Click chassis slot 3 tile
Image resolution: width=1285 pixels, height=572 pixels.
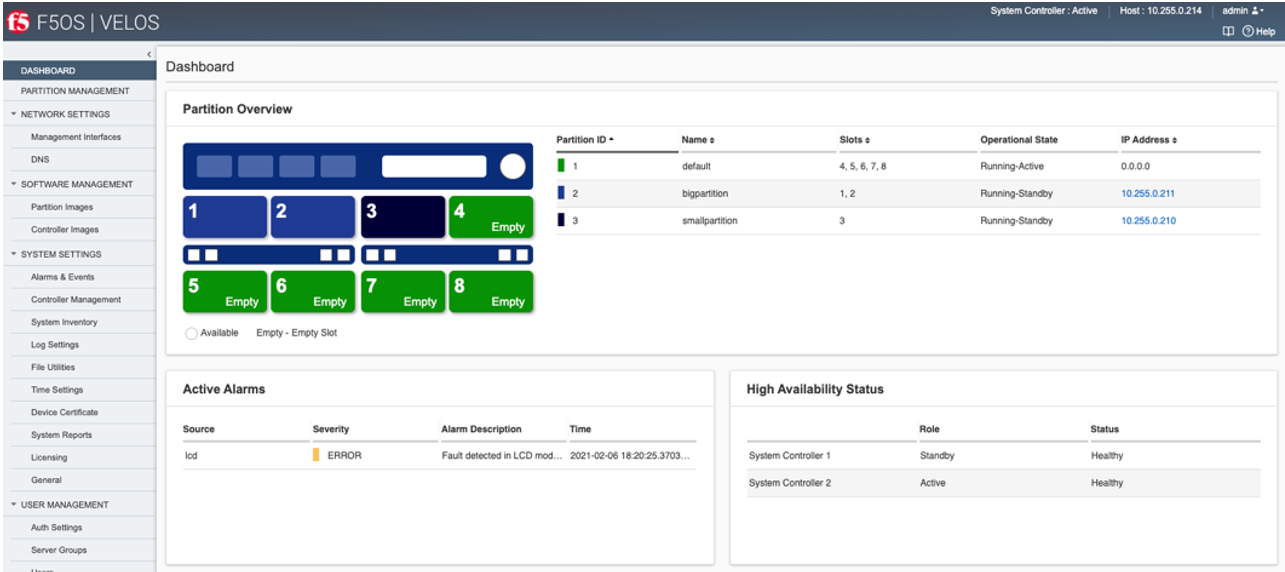(x=403, y=217)
